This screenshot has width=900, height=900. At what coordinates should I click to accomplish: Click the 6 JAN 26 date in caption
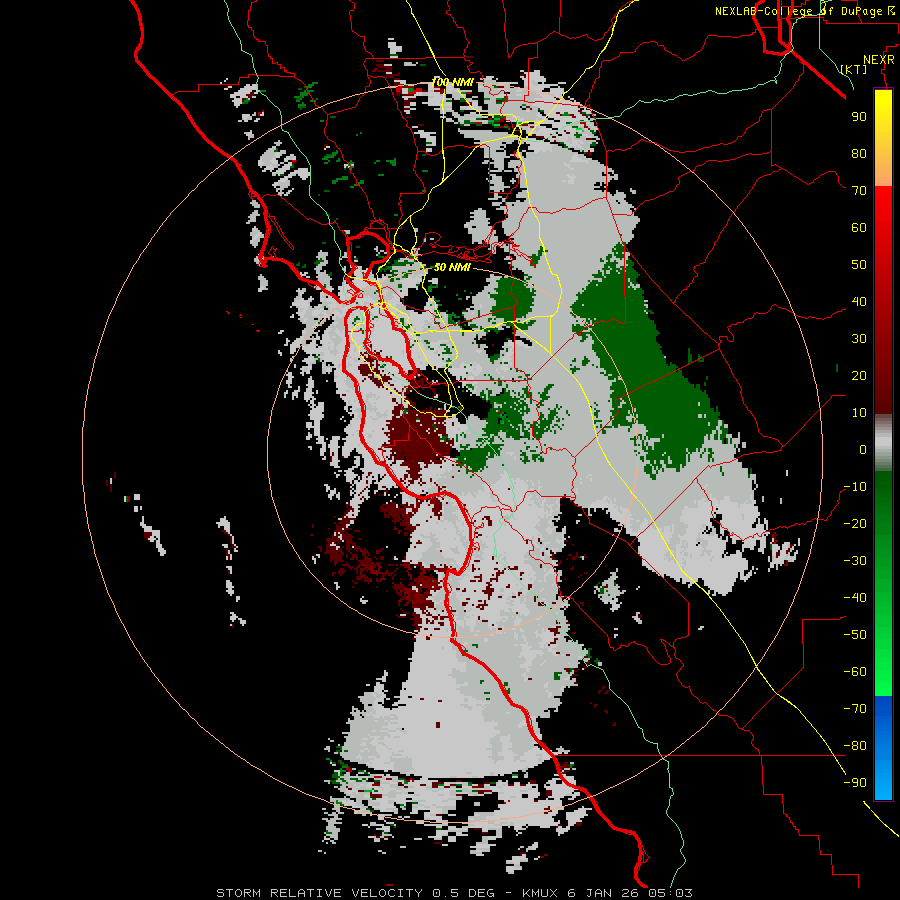pyautogui.click(x=604, y=893)
